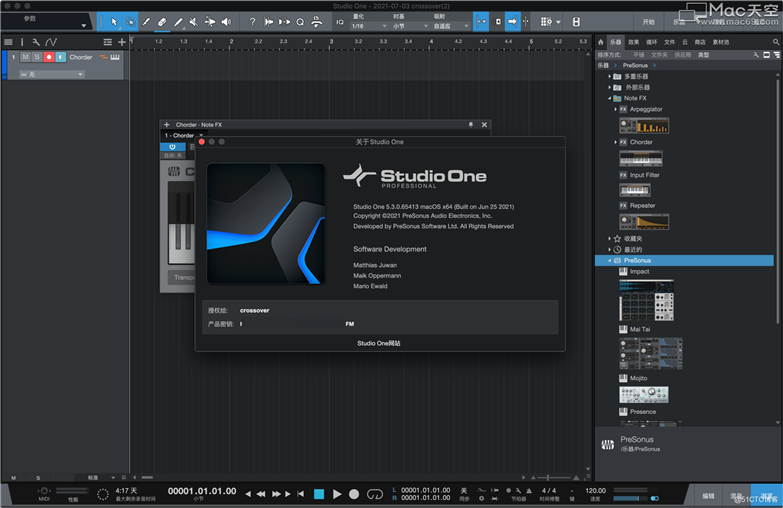Open the snap 自适应 dropdown
Viewport: 783px width, 508px height.
[x=451, y=26]
